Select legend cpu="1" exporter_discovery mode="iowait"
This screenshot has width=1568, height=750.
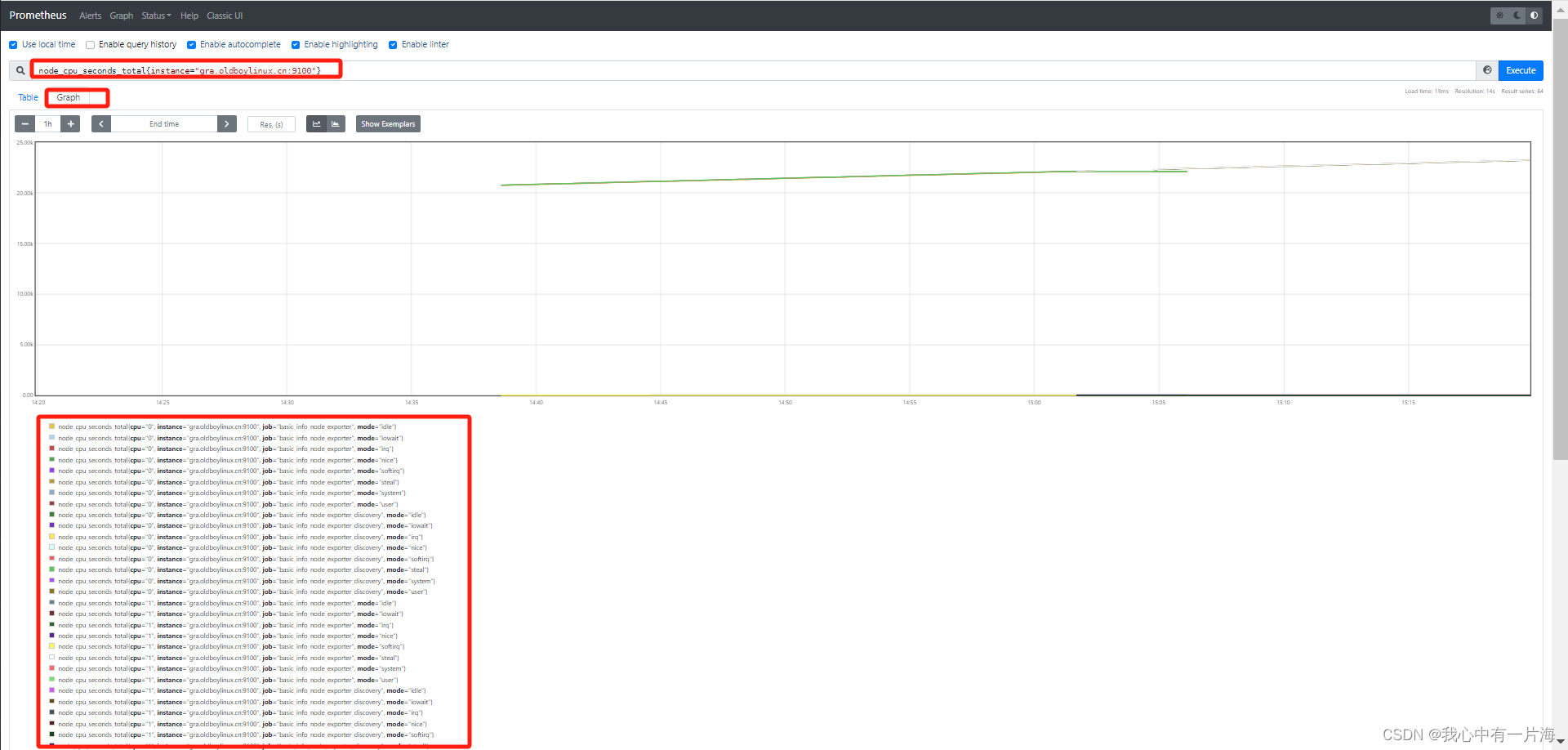241,702
